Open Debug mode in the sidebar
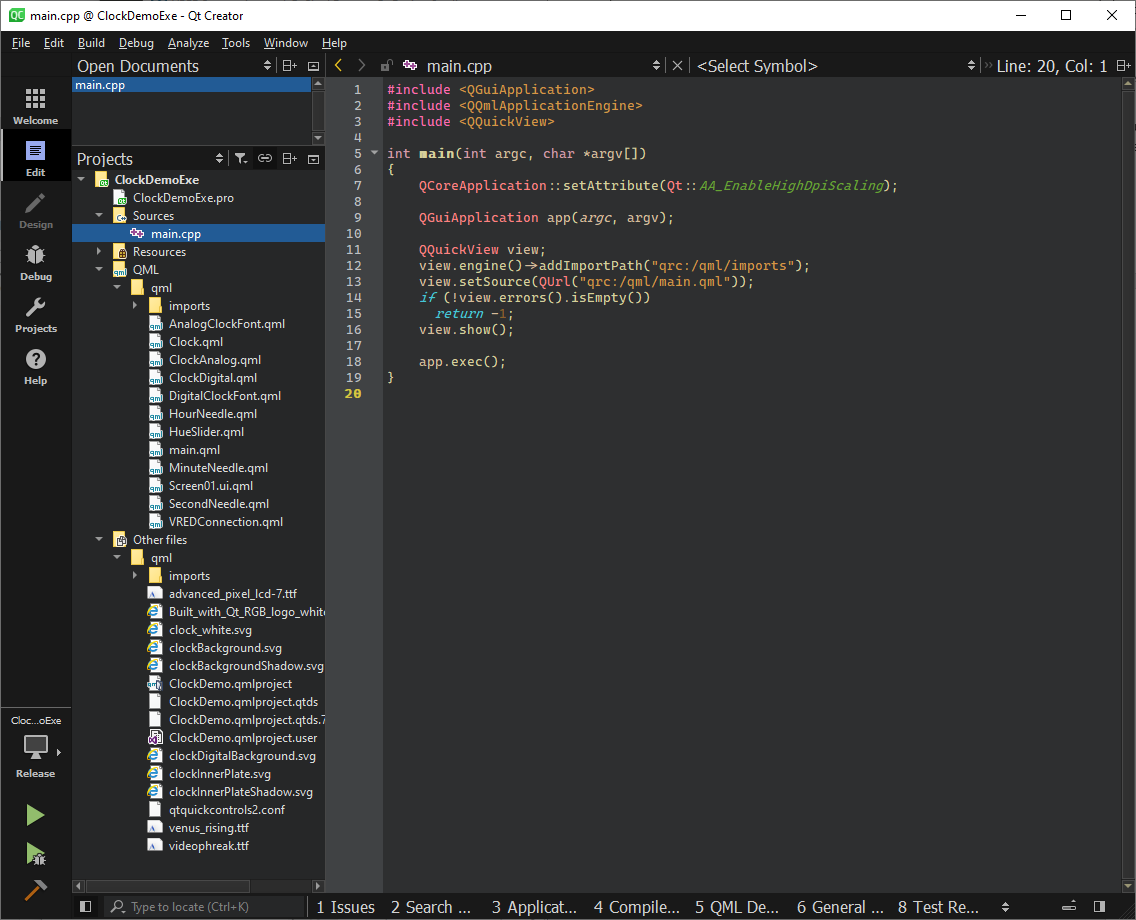Screen dimensions: 1136x920 point(35,263)
